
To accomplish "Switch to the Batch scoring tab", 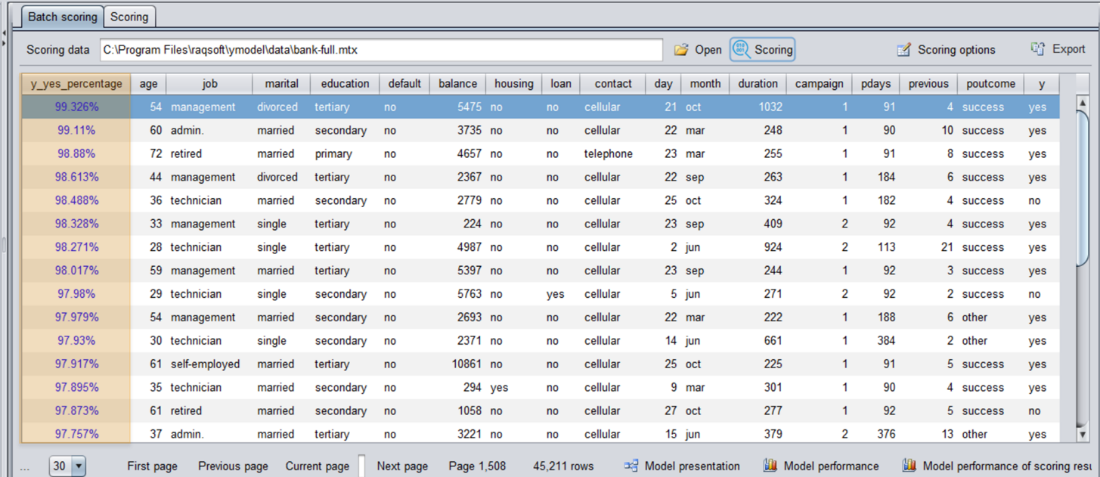I will tap(62, 17).
